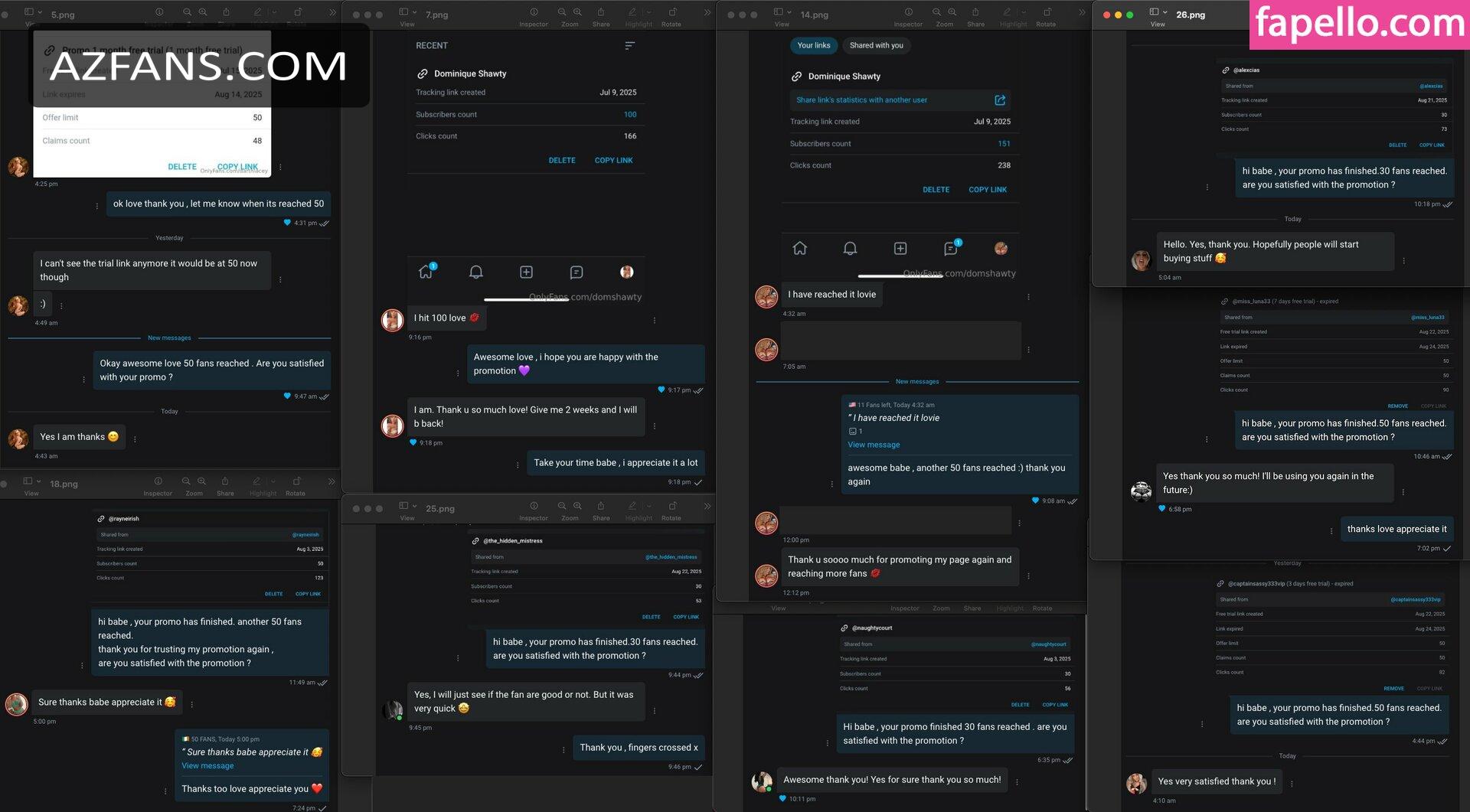Click the new post plus icon in 7.png

click(x=526, y=272)
